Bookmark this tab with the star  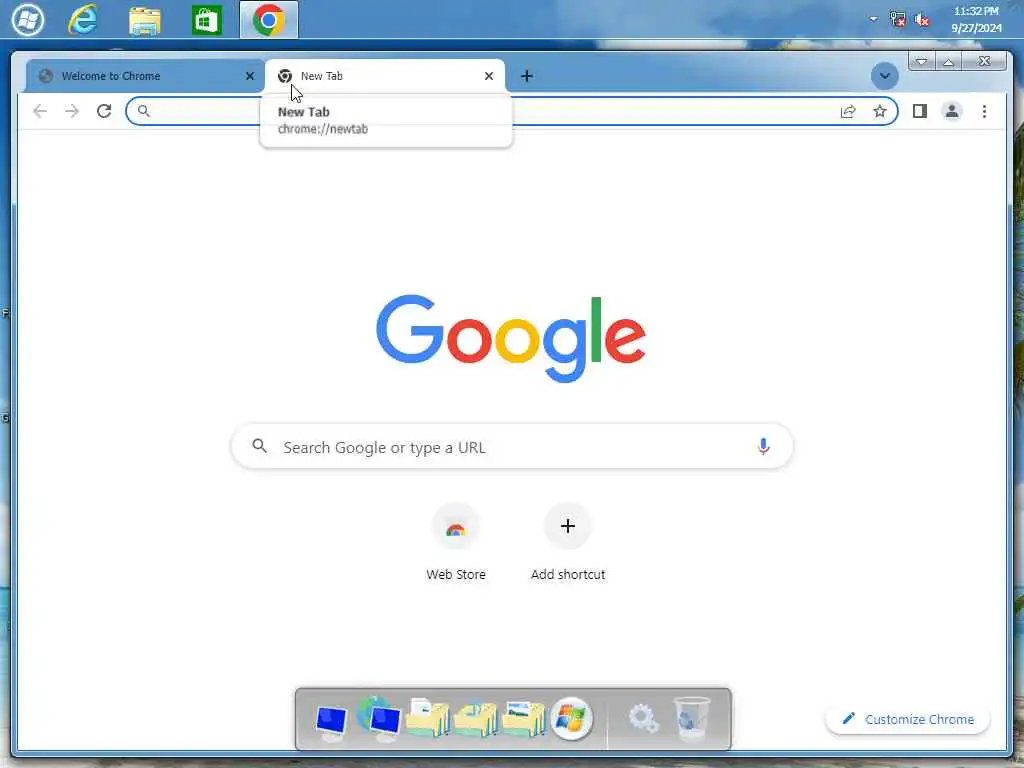point(880,111)
